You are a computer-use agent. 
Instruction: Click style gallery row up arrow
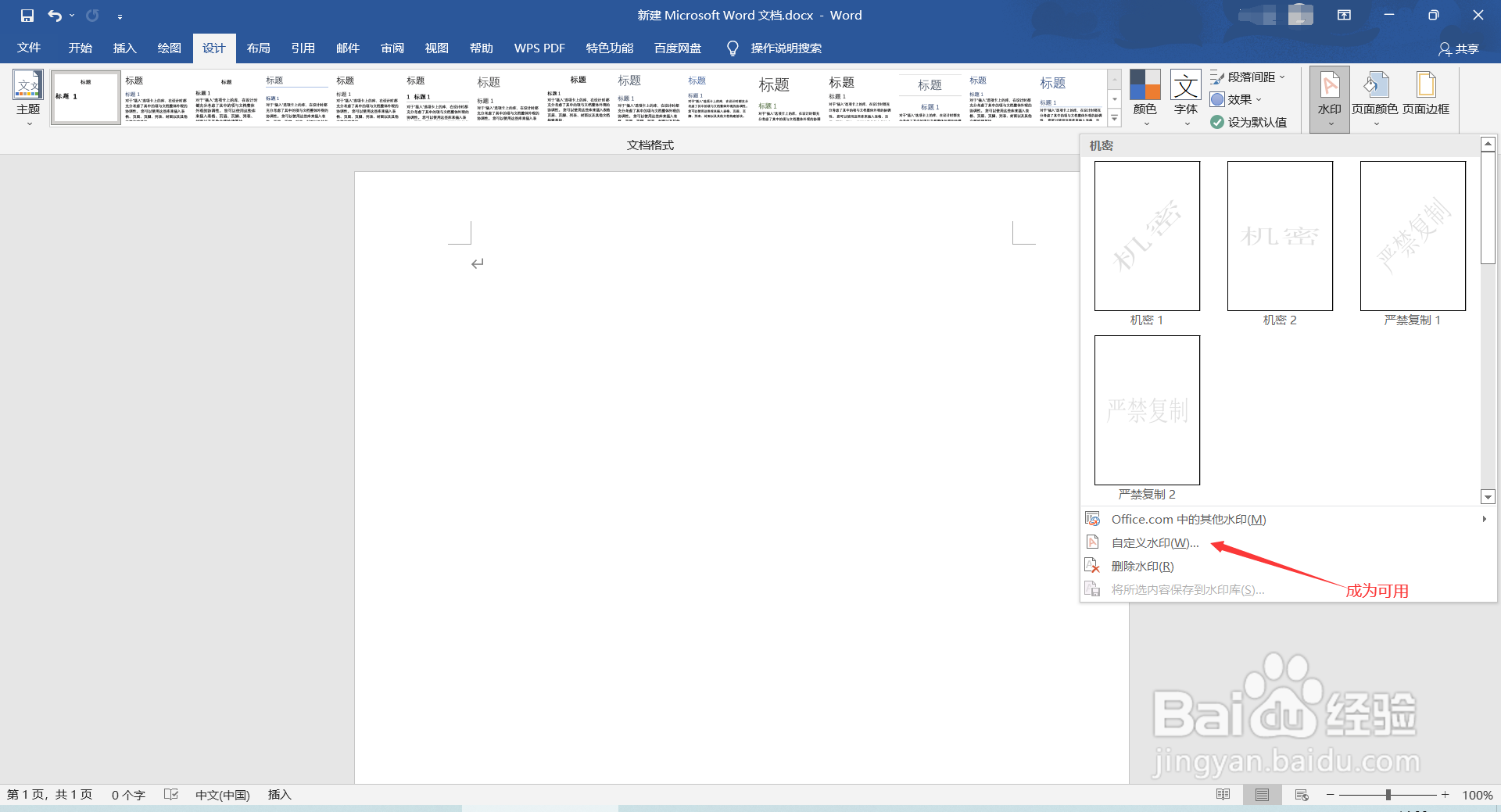(x=1115, y=79)
